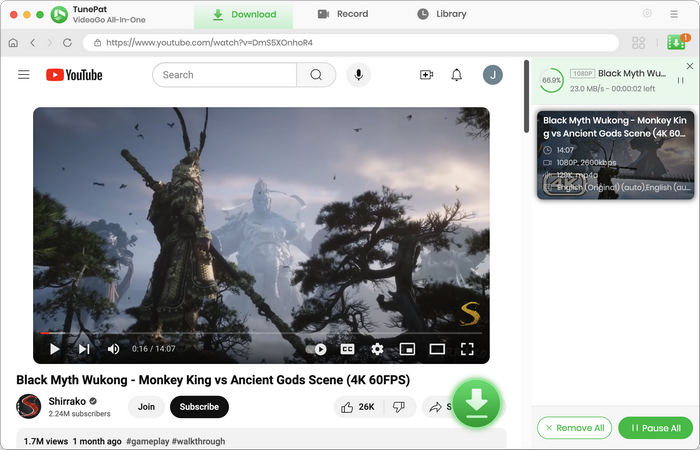Subscribe to Shirrako channel

tap(199, 407)
